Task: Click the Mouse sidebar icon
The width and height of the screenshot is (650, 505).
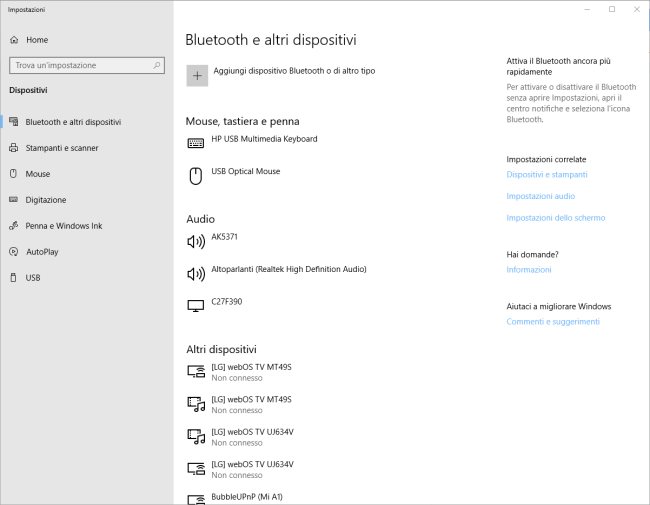Action: 13,173
